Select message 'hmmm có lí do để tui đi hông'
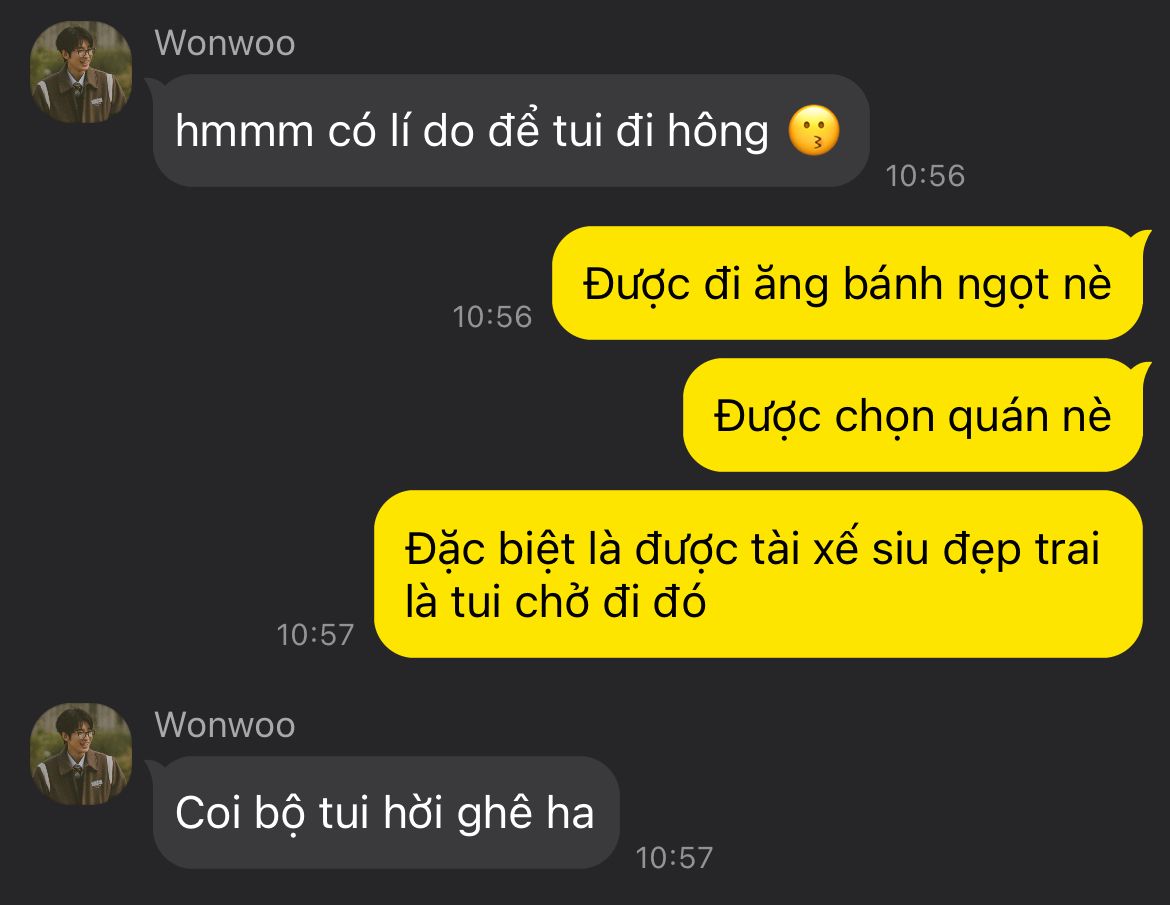 [x=511, y=131]
